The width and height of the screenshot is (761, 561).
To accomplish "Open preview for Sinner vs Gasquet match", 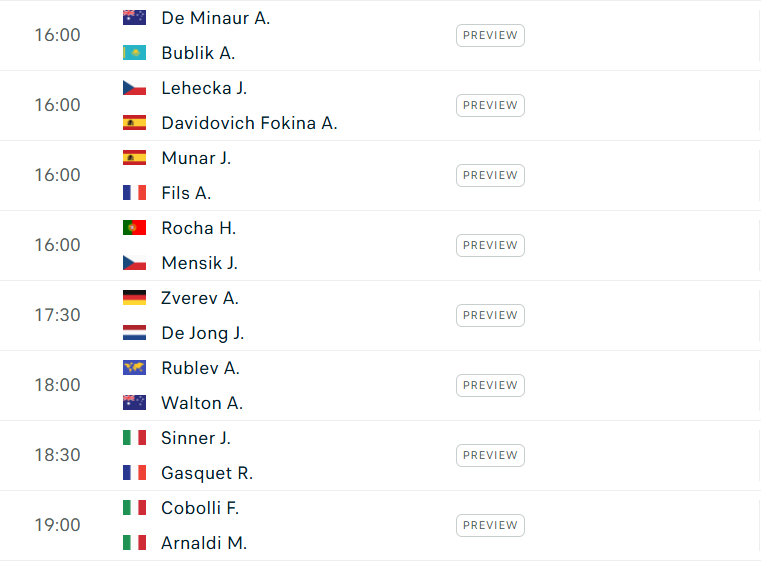I will click(x=490, y=455).
